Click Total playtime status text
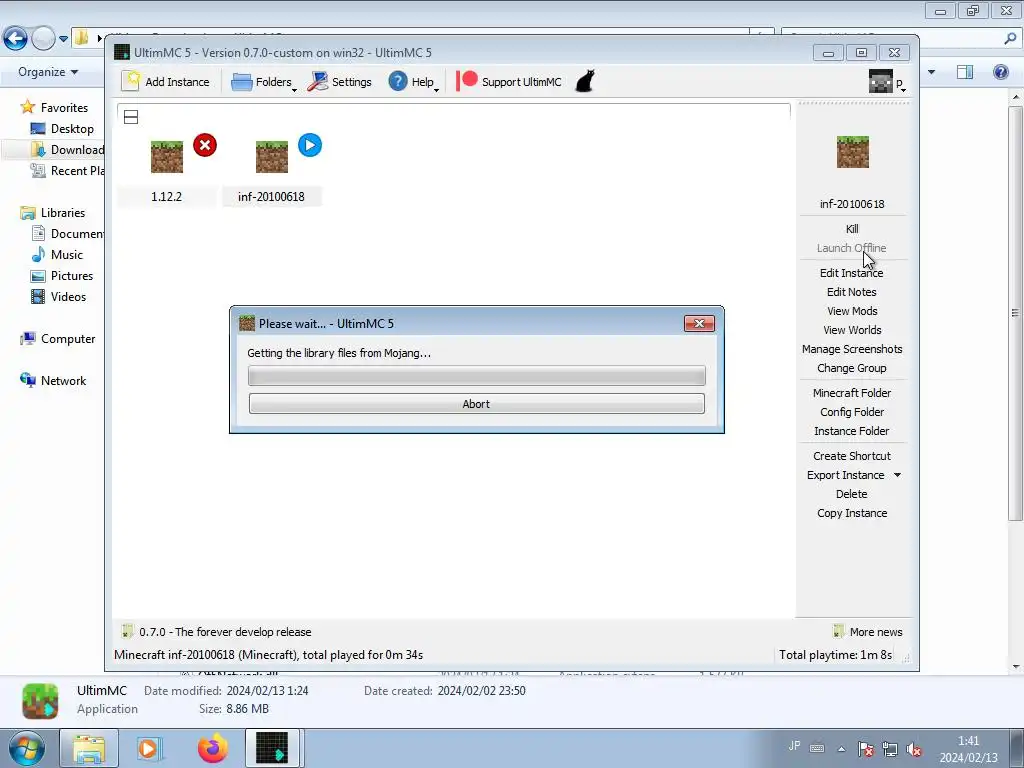 click(x=835, y=654)
